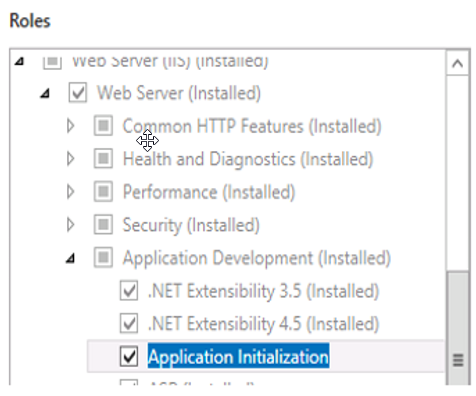Collapse the Application Development node
The width and height of the screenshot is (476, 396).
[x=70, y=258]
